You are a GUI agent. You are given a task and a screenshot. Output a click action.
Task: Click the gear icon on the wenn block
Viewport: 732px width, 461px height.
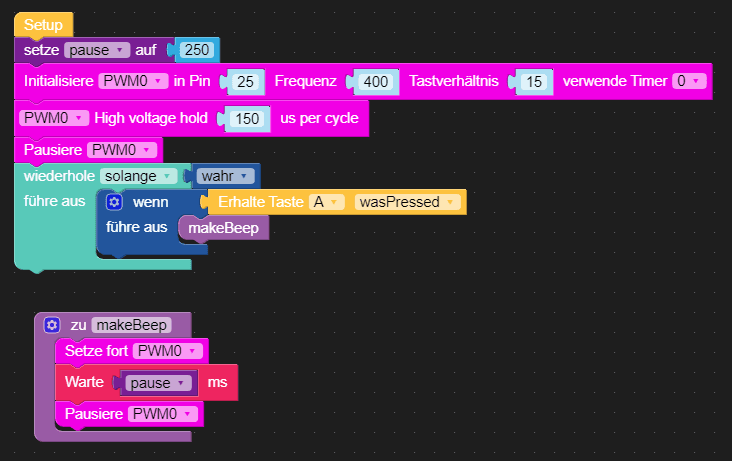tap(114, 202)
